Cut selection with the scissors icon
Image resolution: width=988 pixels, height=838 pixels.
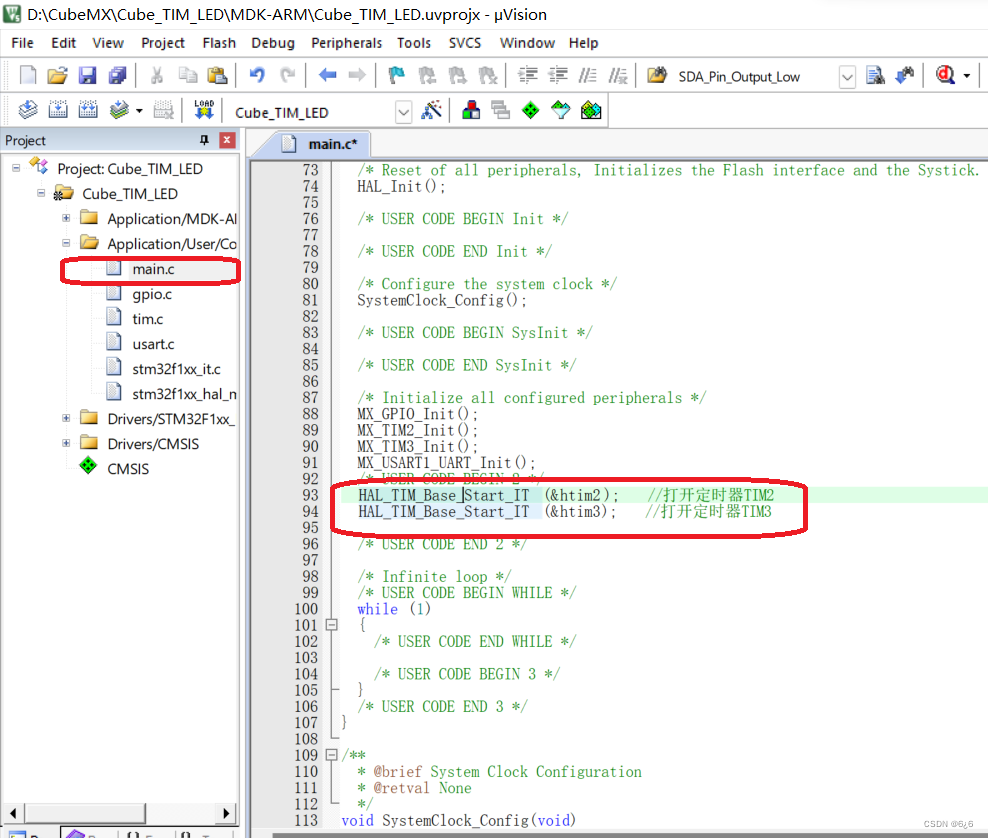click(157, 76)
